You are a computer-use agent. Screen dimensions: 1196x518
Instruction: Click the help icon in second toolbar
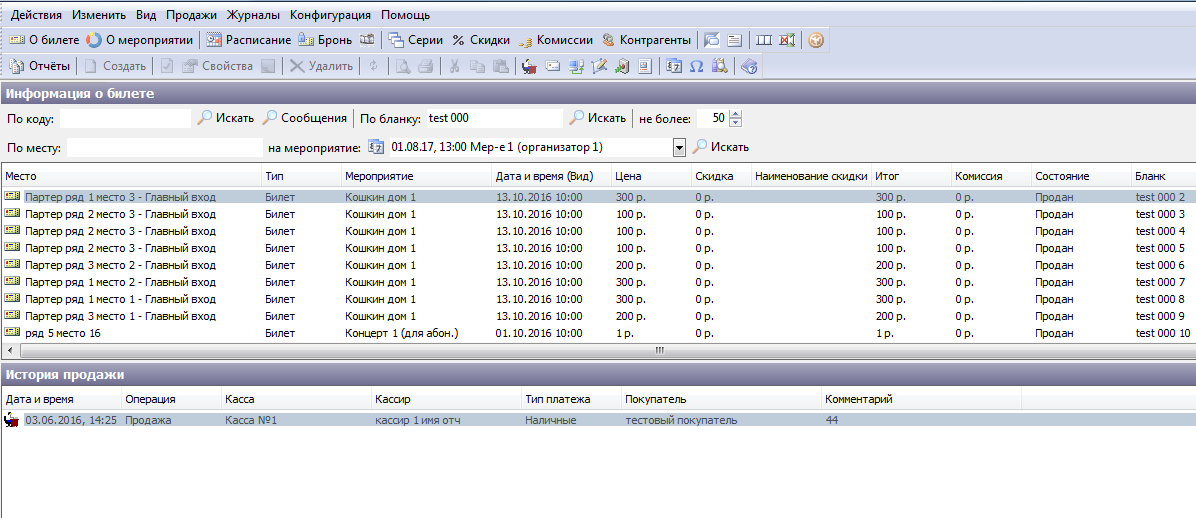click(749, 67)
